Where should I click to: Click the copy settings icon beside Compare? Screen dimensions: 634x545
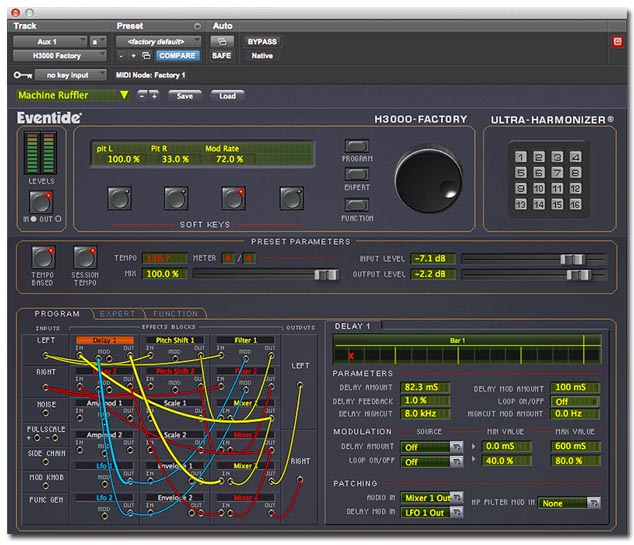pyautogui.click(x=146, y=56)
